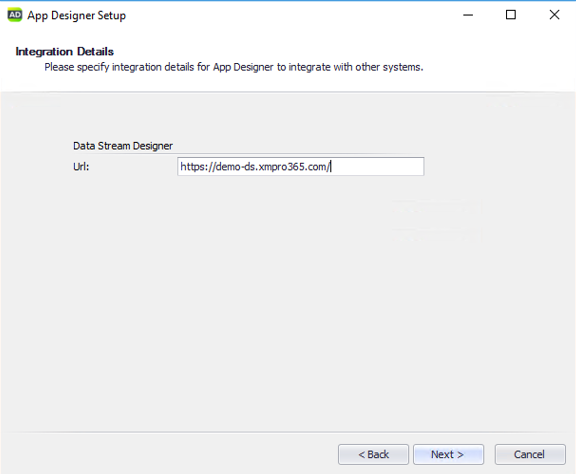This screenshot has height=474, width=576.
Task: Cancel the setup wizard
Action: click(530, 455)
